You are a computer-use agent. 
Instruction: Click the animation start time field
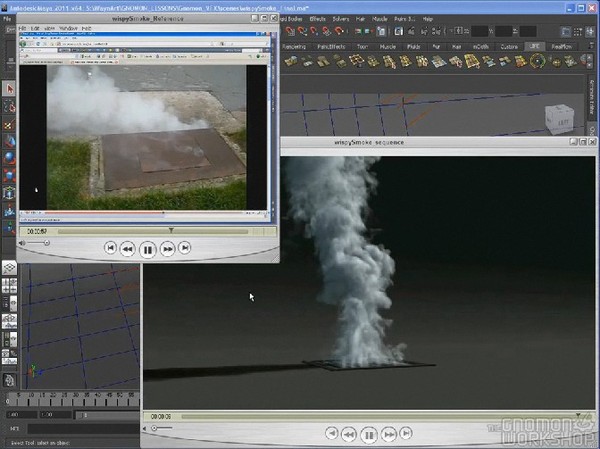(22, 415)
